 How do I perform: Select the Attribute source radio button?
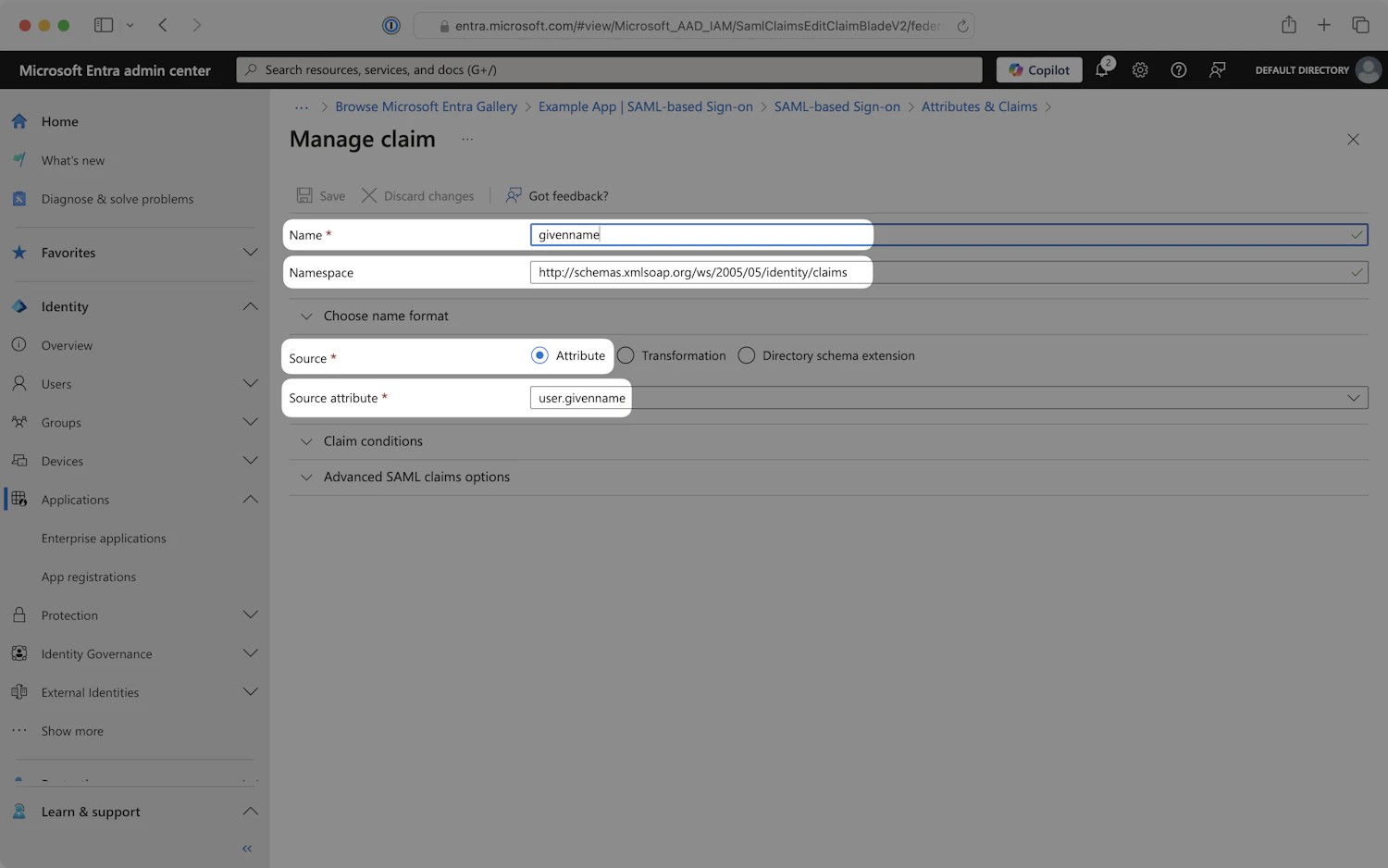click(x=539, y=355)
